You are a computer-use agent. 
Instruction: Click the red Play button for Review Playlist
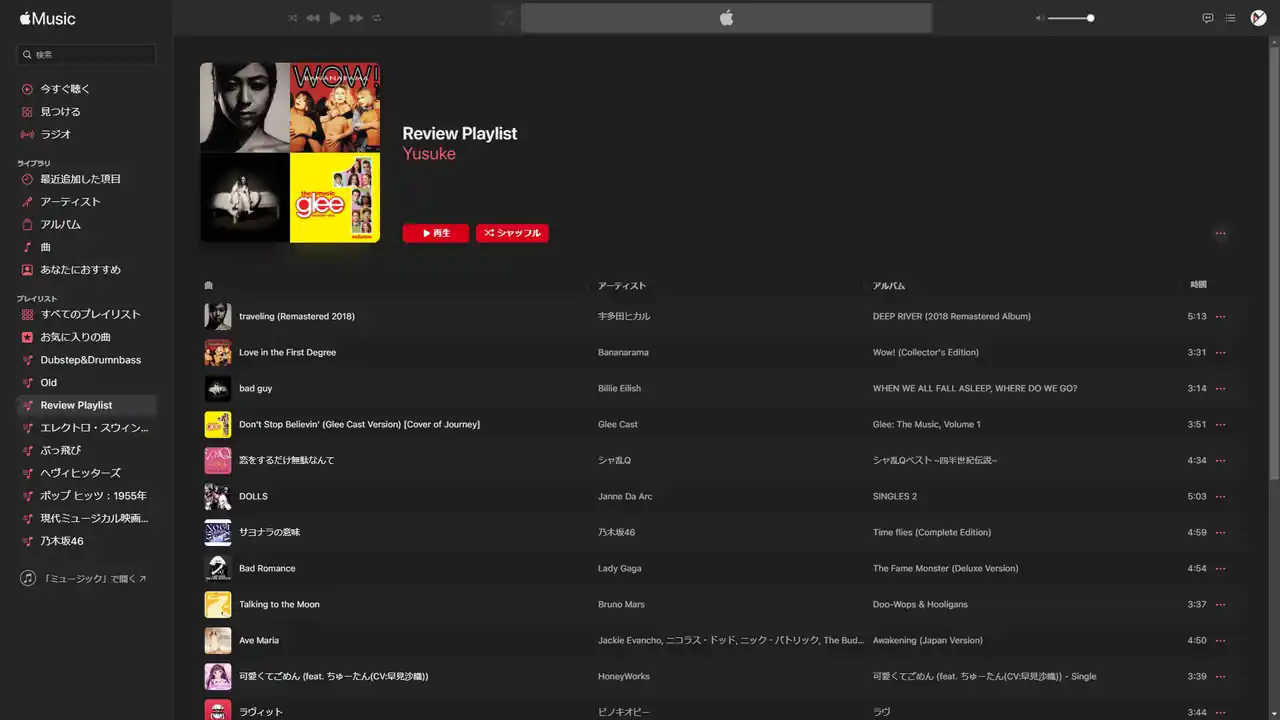click(435, 233)
